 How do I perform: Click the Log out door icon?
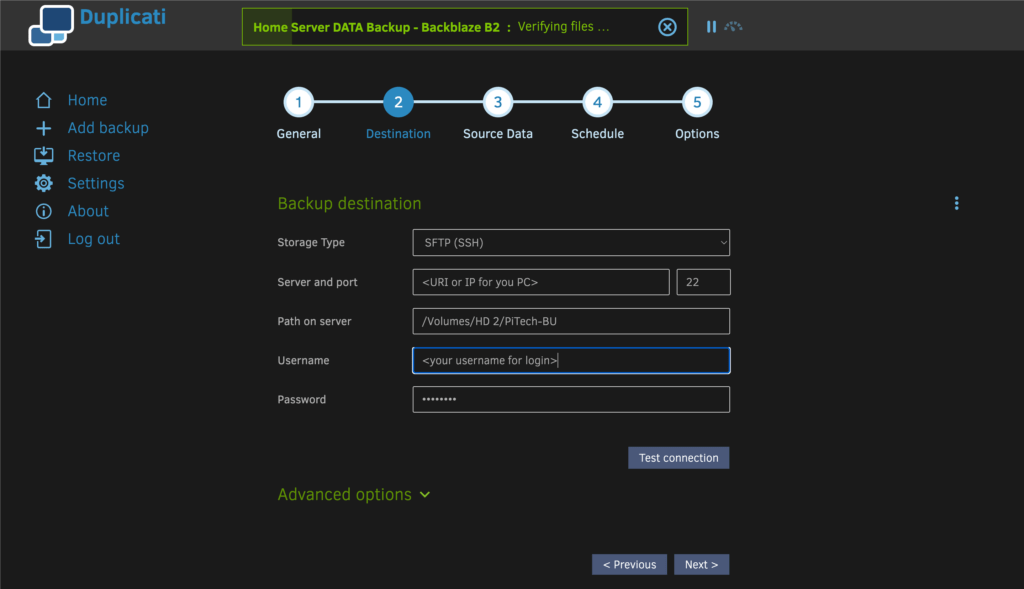(43, 239)
